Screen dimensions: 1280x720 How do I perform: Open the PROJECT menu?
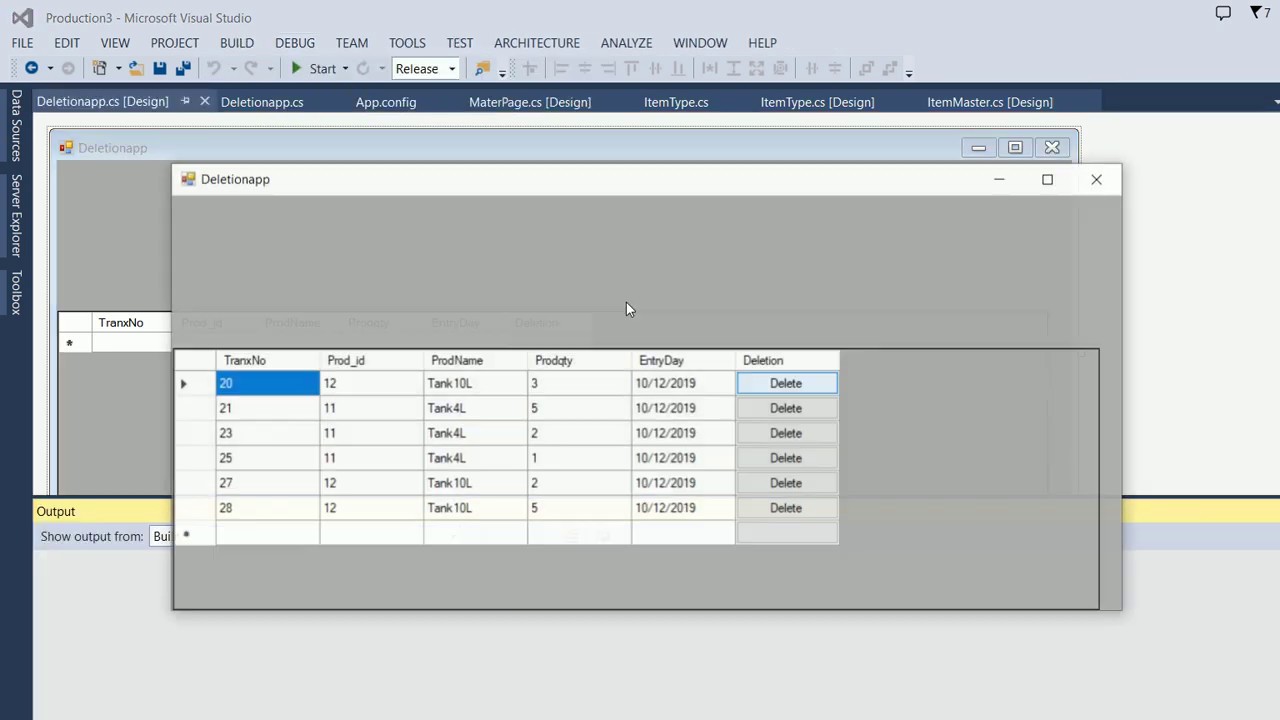[175, 43]
